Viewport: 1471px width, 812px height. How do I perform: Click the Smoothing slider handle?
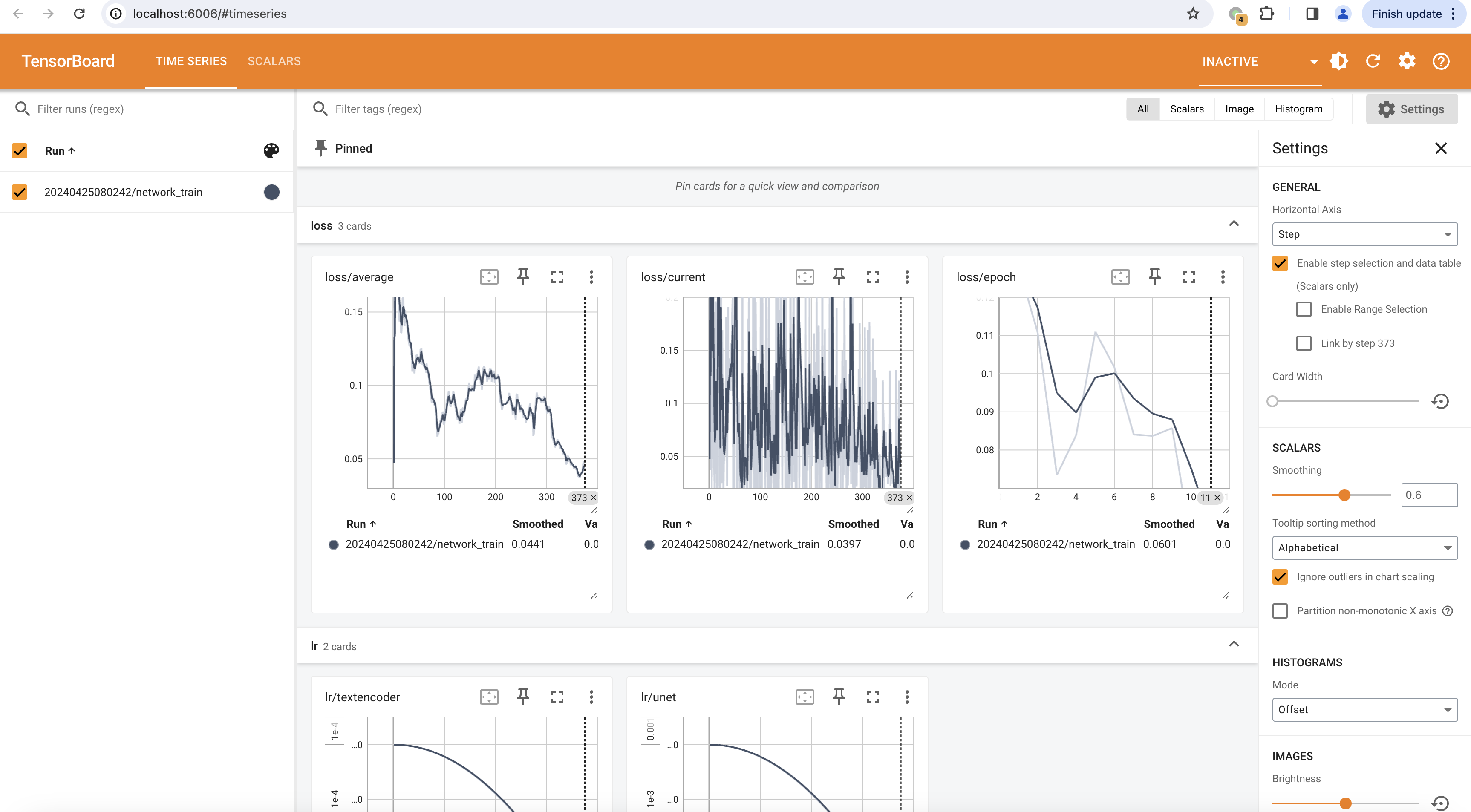(1344, 495)
